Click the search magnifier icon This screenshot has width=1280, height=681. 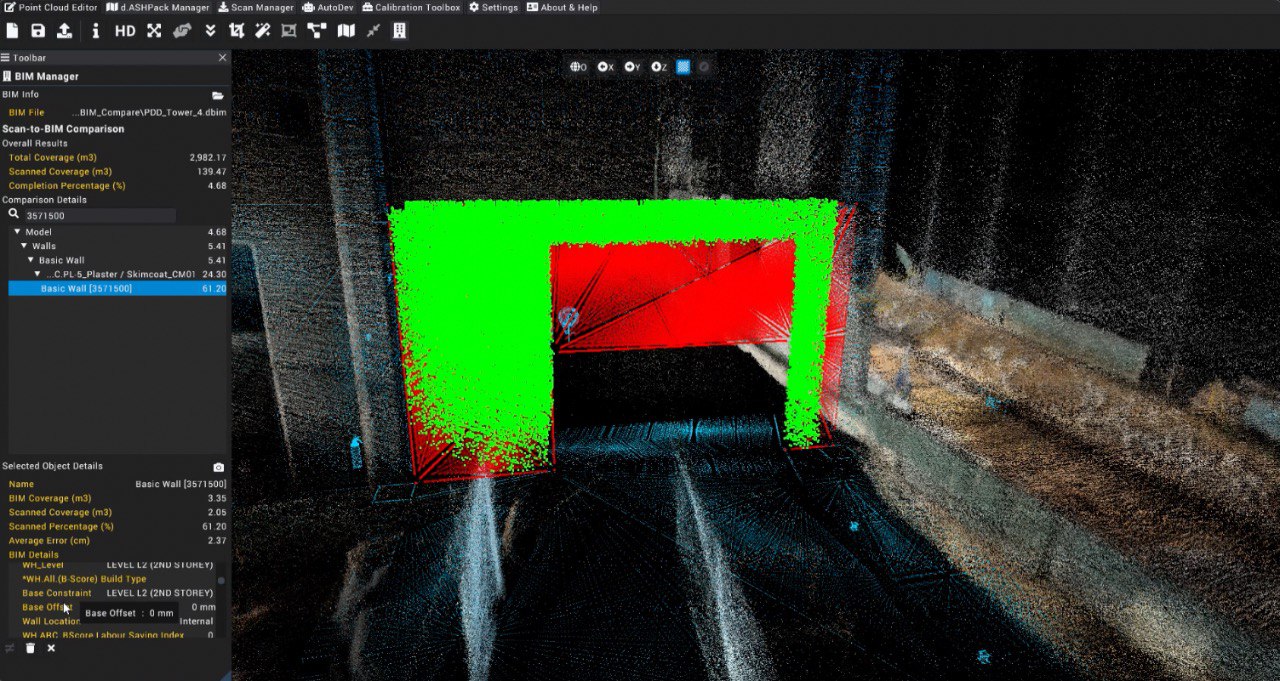(14, 214)
